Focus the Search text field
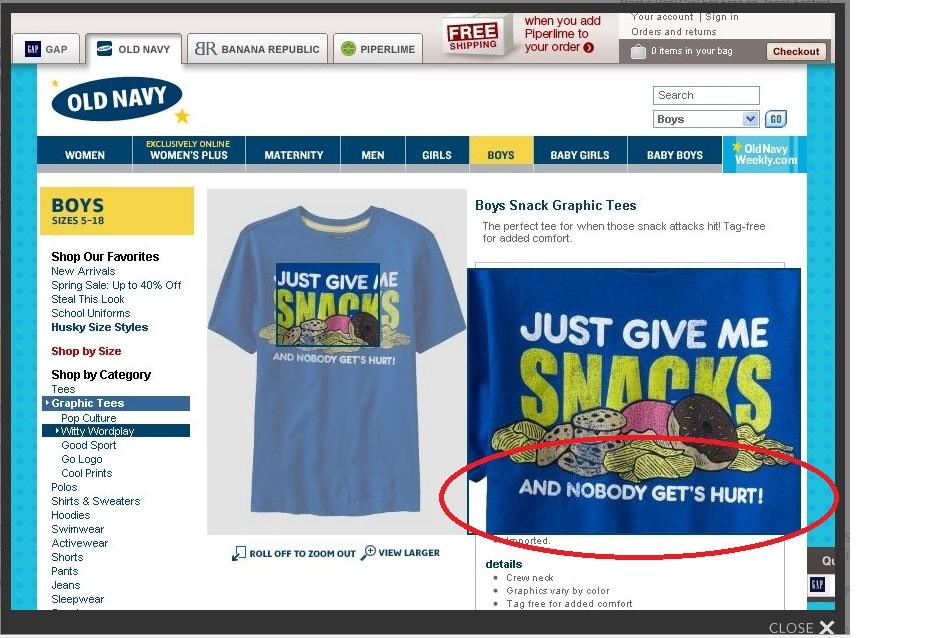 [x=706, y=95]
